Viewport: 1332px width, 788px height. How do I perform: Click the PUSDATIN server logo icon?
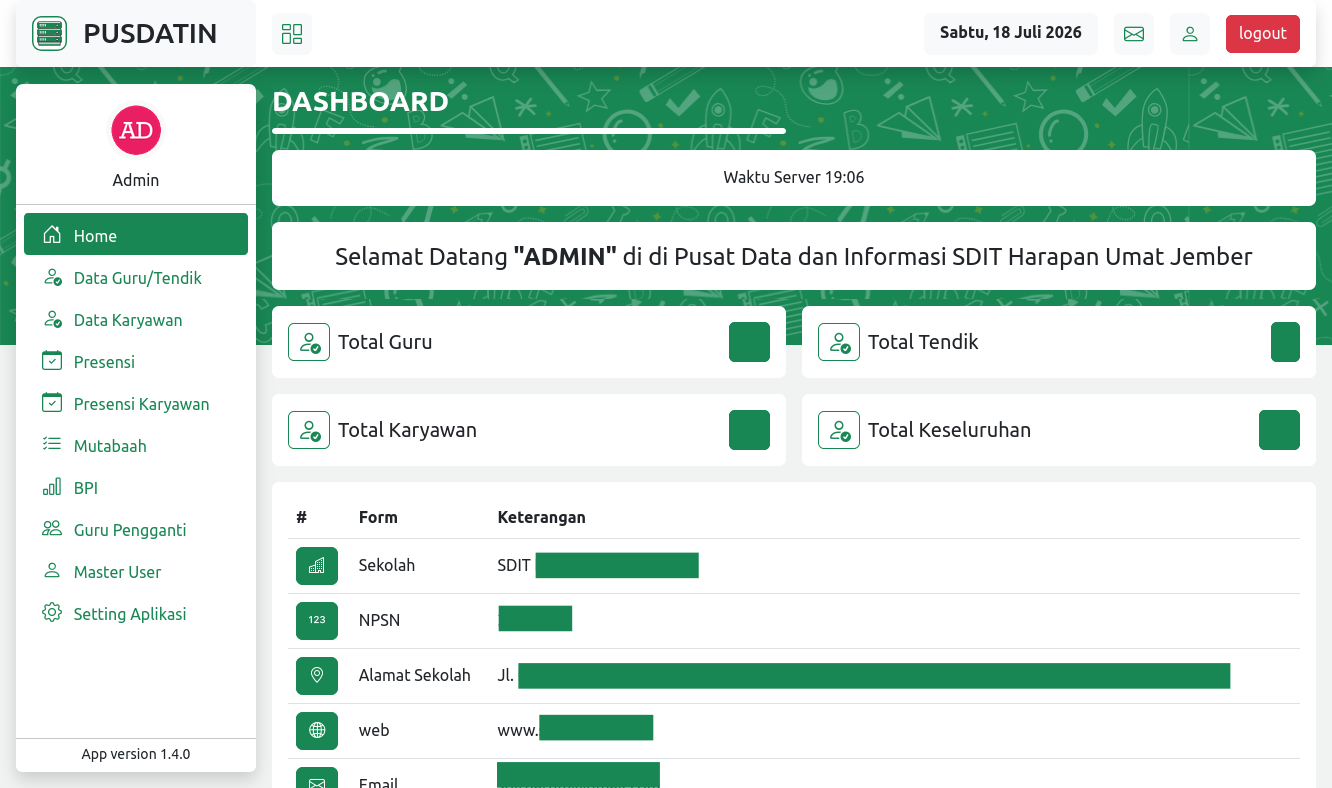click(49, 33)
